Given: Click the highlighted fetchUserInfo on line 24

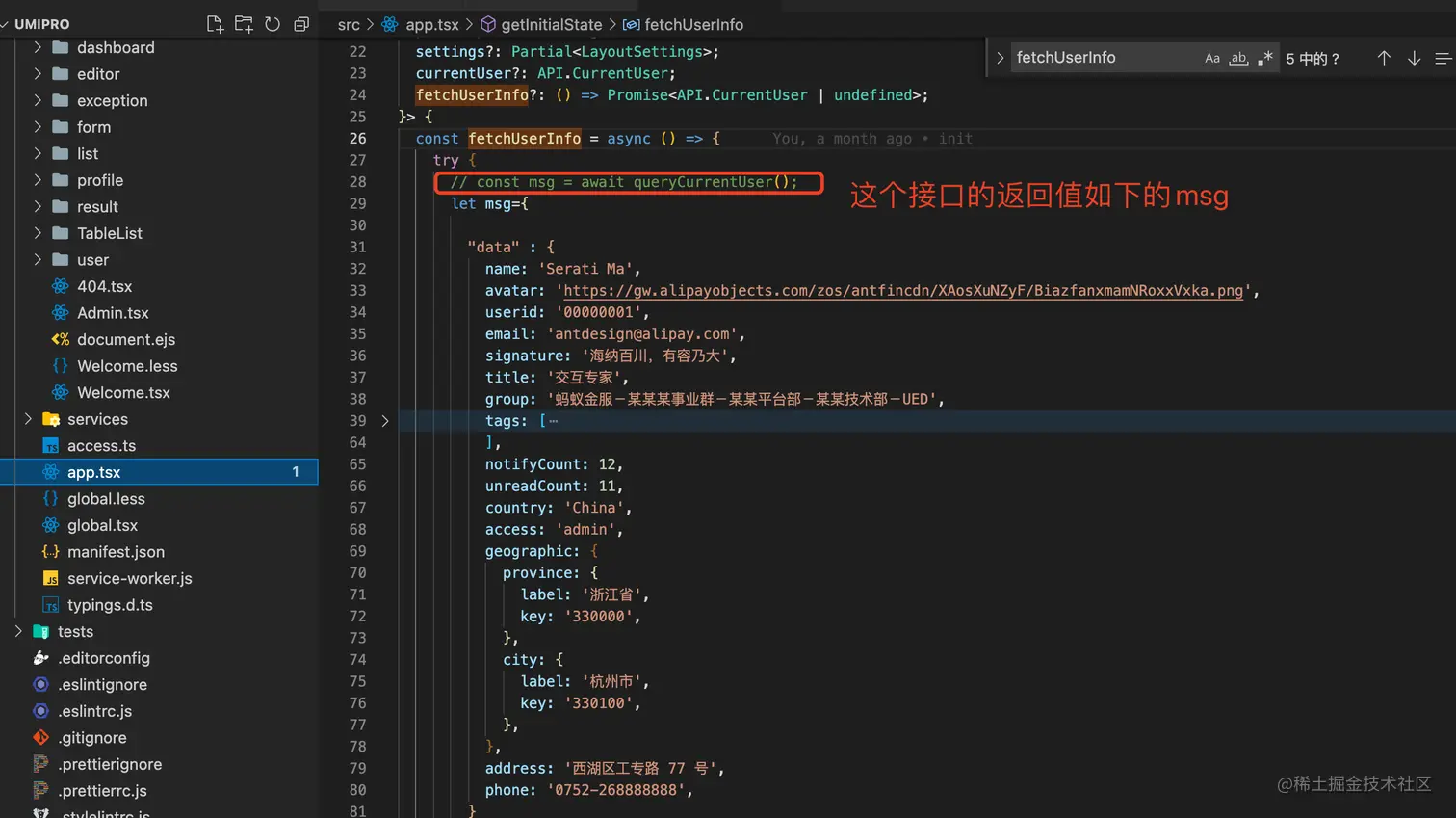Looking at the screenshot, I should pyautogui.click(x=472, y=95).
